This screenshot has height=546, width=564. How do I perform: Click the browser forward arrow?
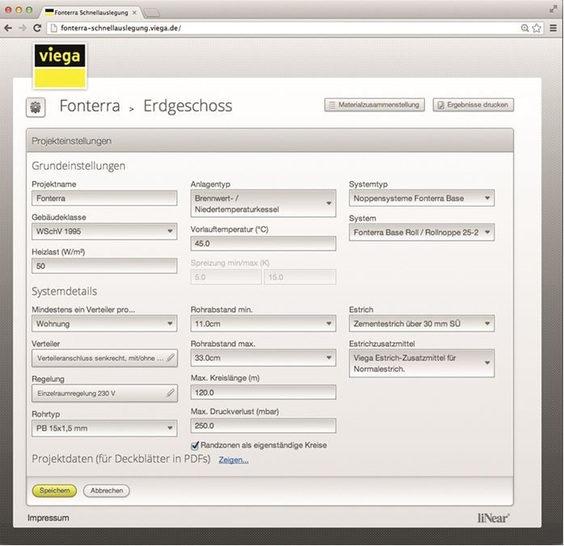point(22,28)
